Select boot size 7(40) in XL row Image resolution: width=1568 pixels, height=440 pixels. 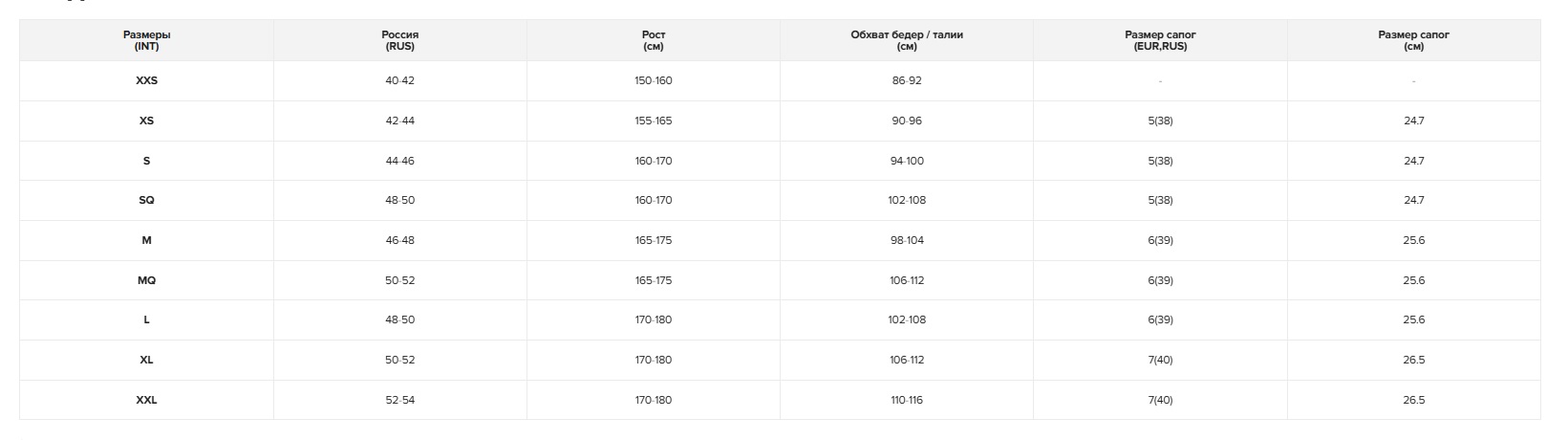1160,361
